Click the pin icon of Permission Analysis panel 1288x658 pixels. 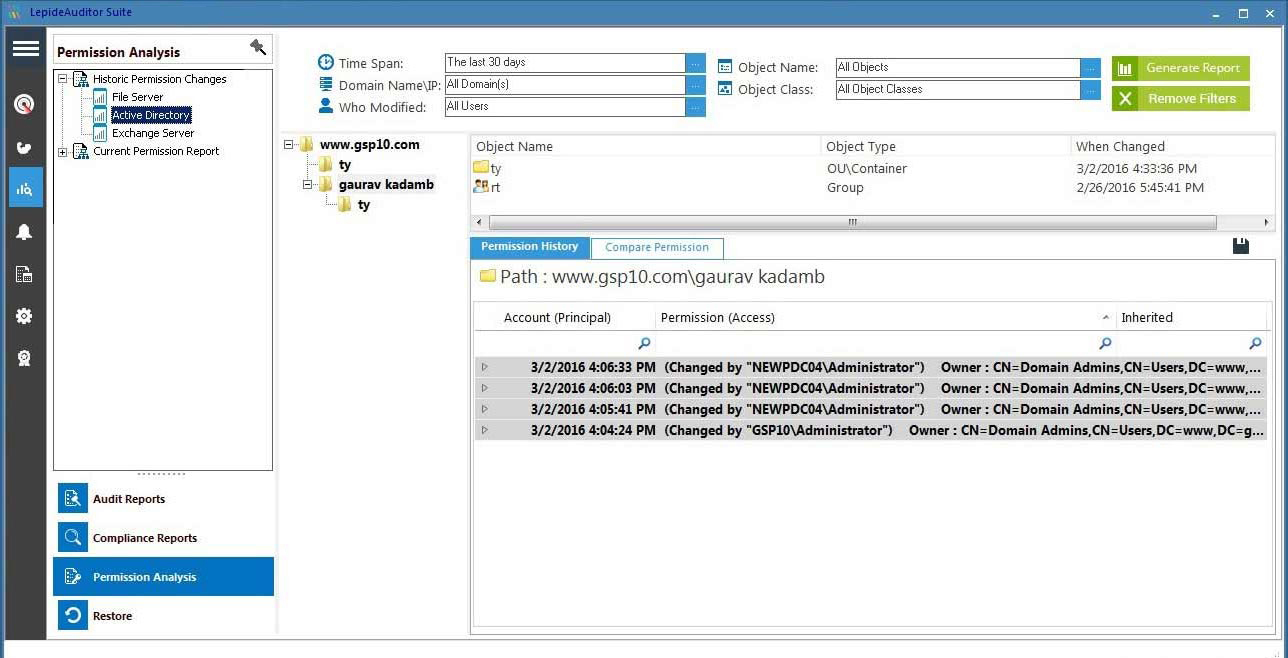coord(258,48)
